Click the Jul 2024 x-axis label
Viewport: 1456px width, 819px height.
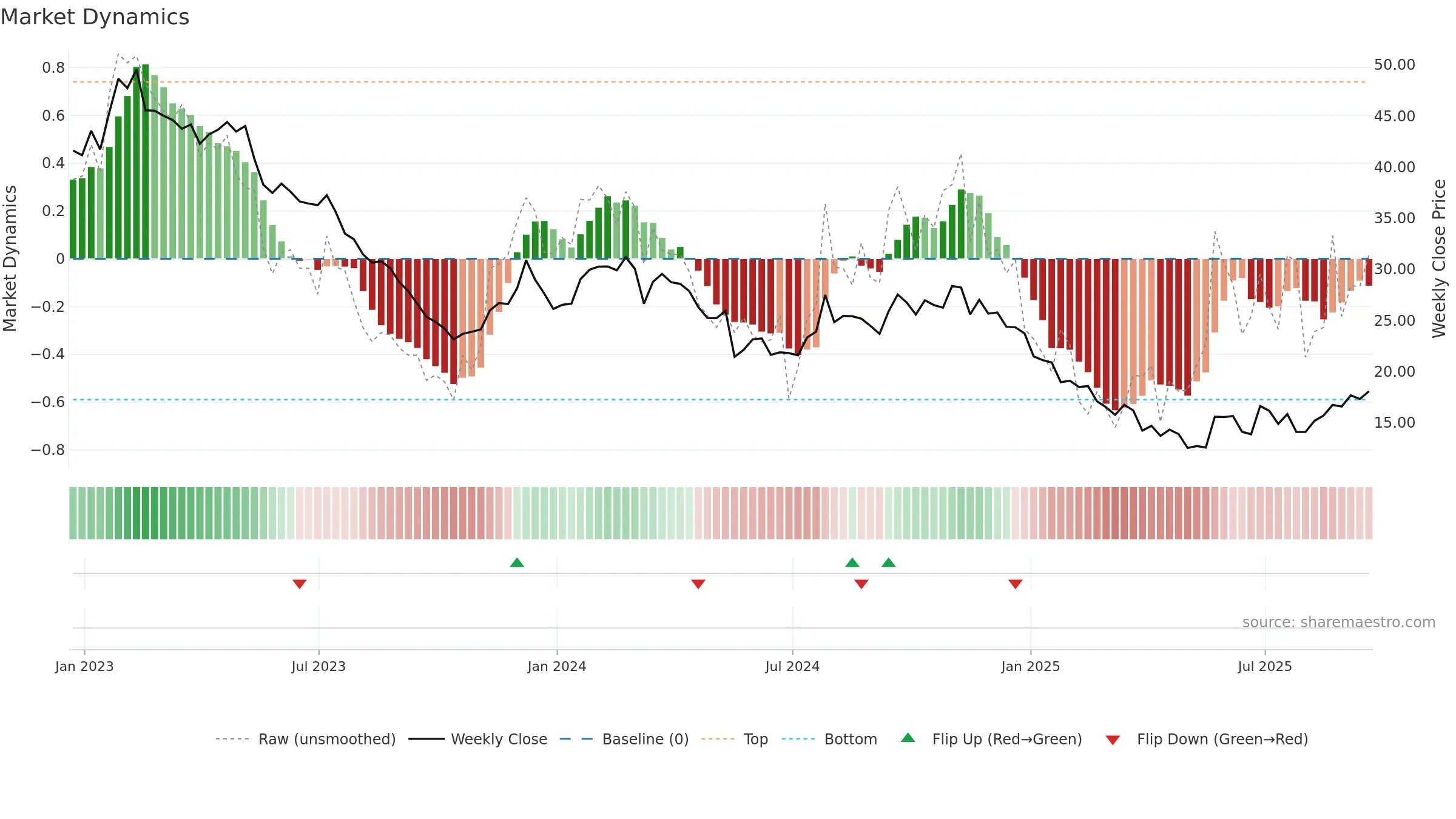tap(792, 666)
